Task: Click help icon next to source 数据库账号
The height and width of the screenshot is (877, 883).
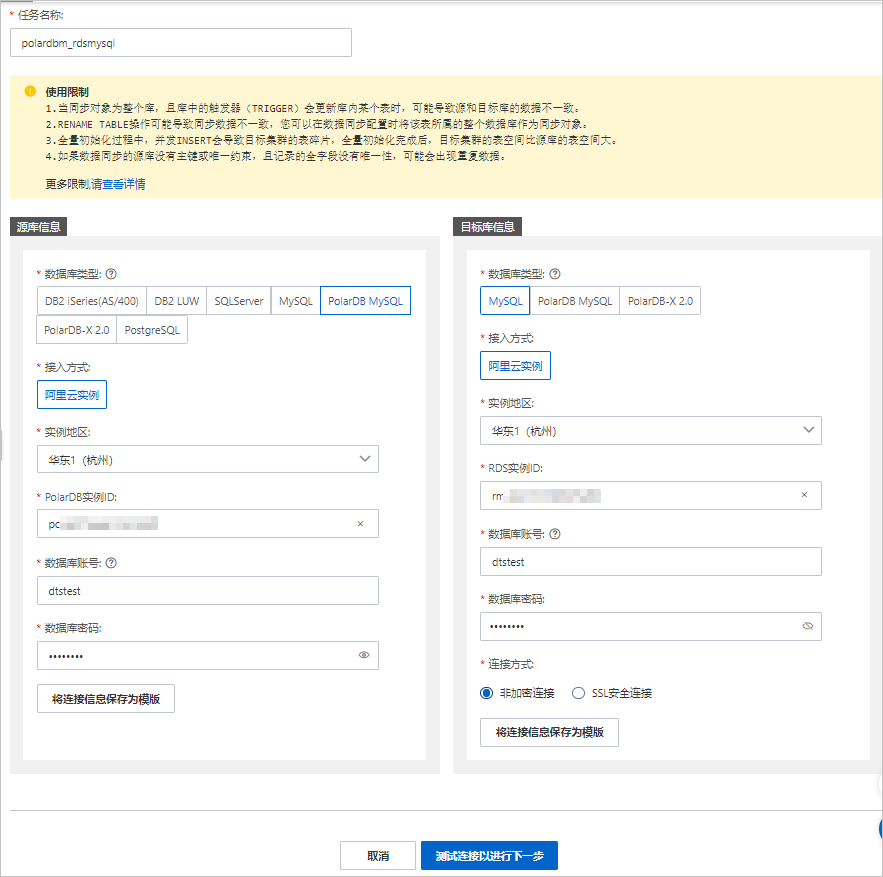Action: click(111, 563)
